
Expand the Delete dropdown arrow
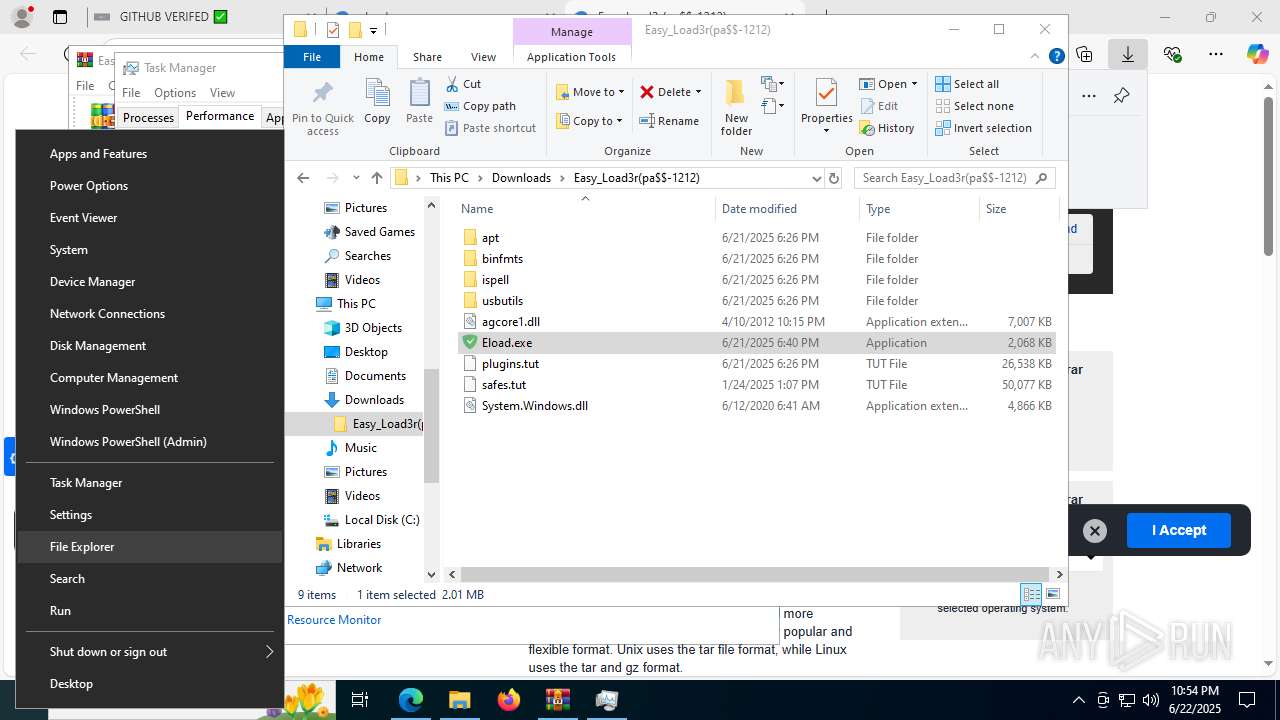698,92
